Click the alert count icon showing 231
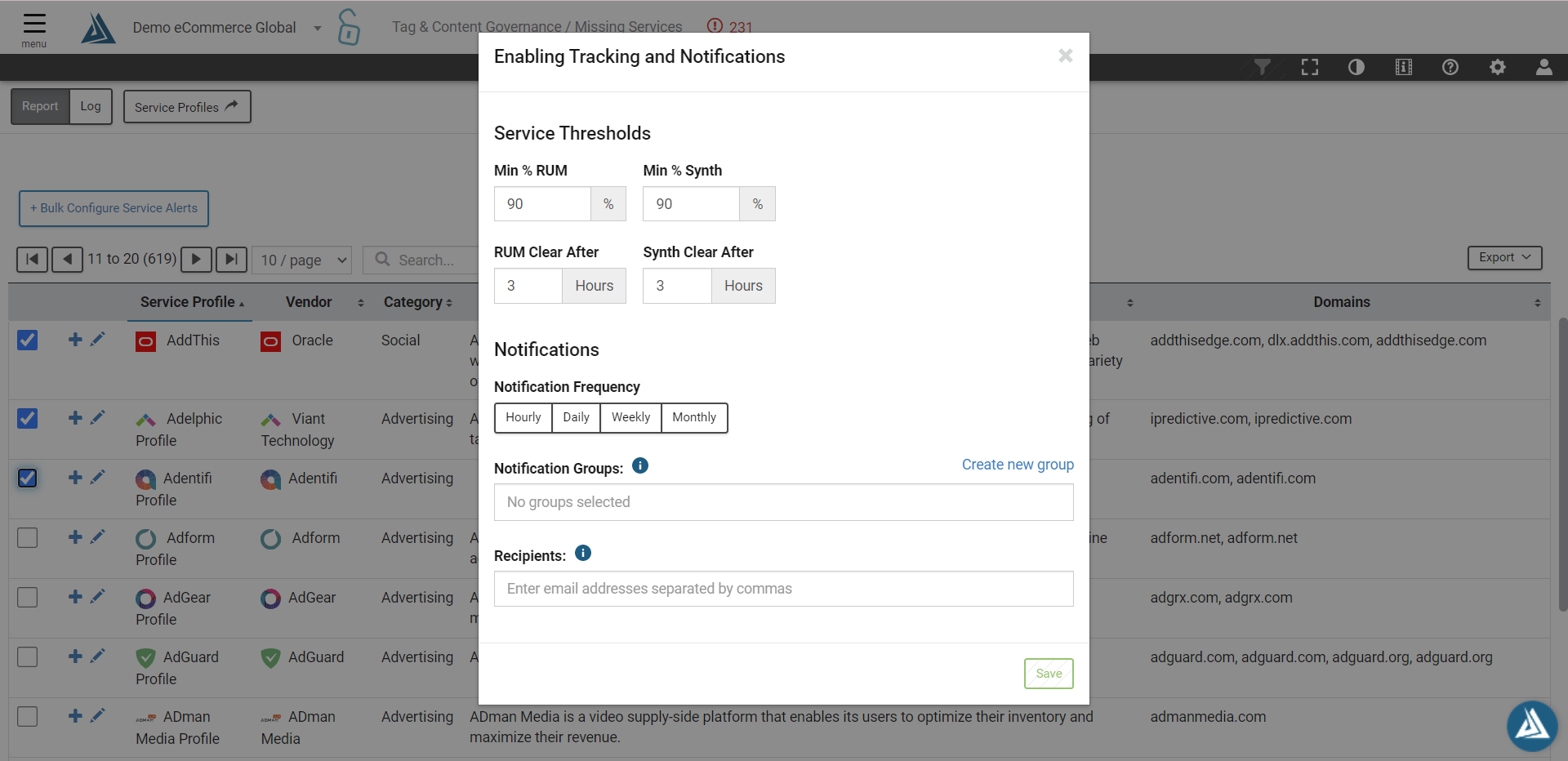The image size is (1568, 761). pos(715,25)
